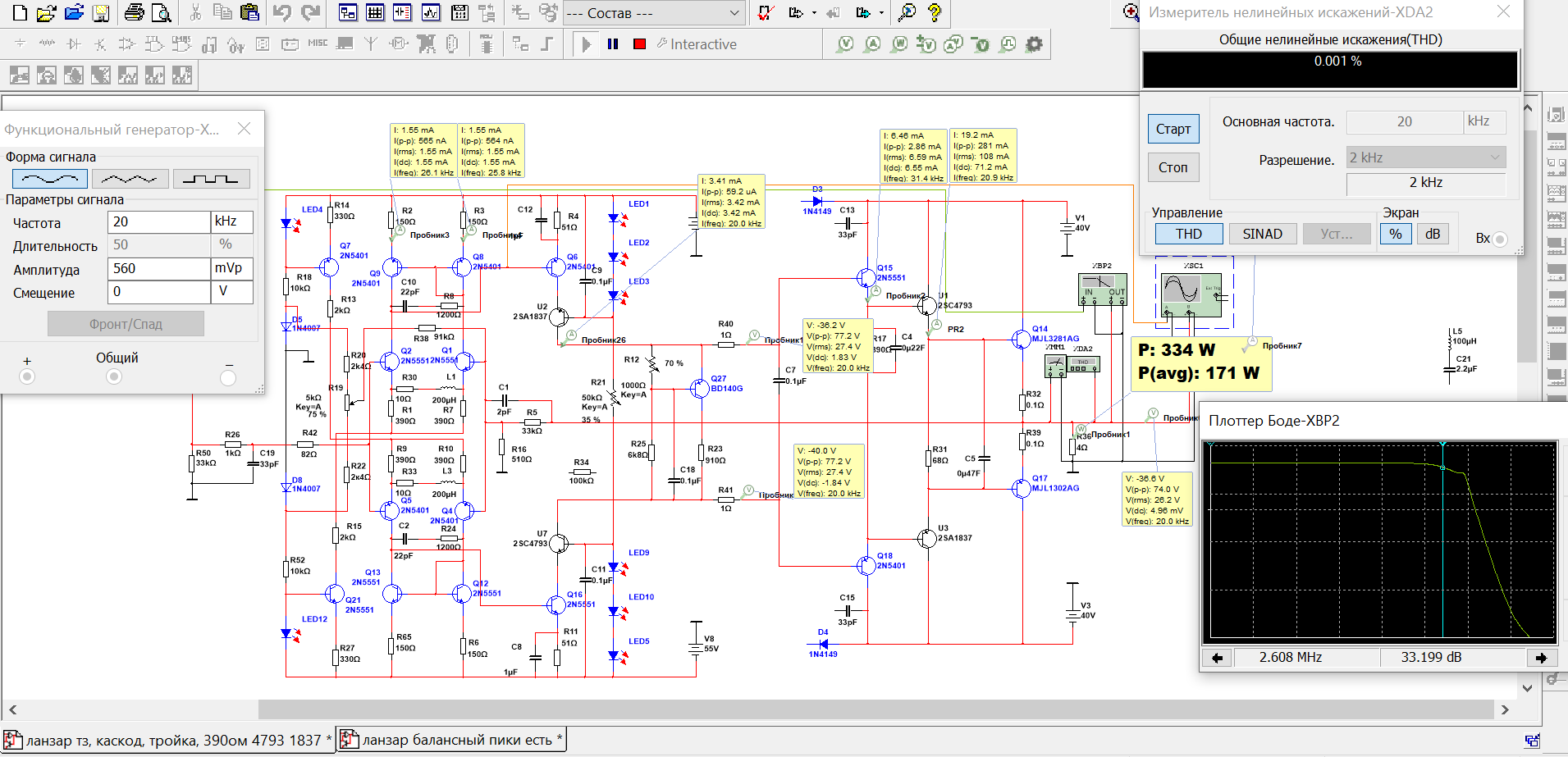Select SINAD measurement mode
The image size is (1568, 757).
pyautogui.click(x=1262, y=234)
